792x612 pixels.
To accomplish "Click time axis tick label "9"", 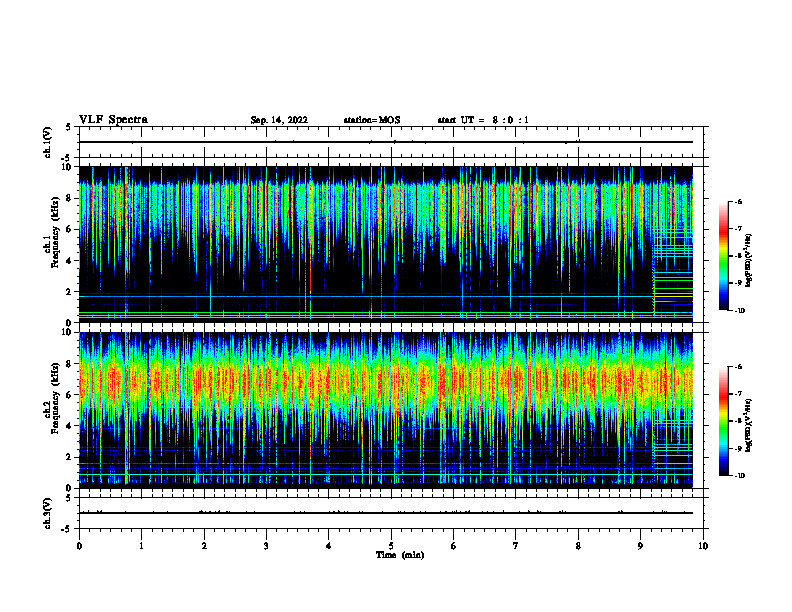I will click(640, 546).
